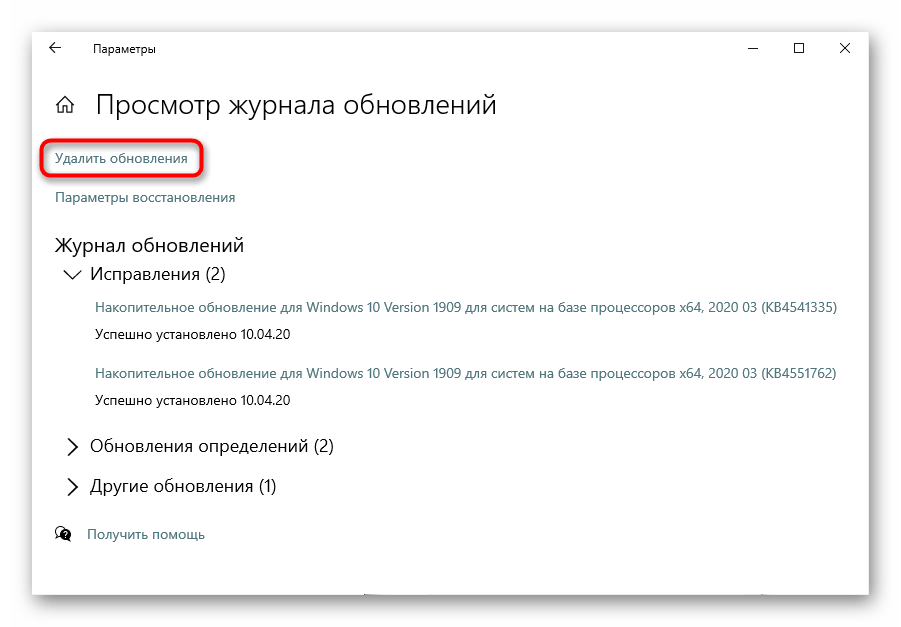Click the Просмотр журнала обновлений page heading

click(x=295, y=105)
